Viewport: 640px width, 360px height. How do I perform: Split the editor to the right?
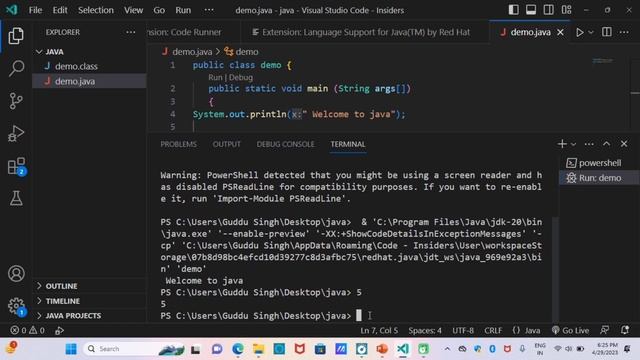[607, 32]
